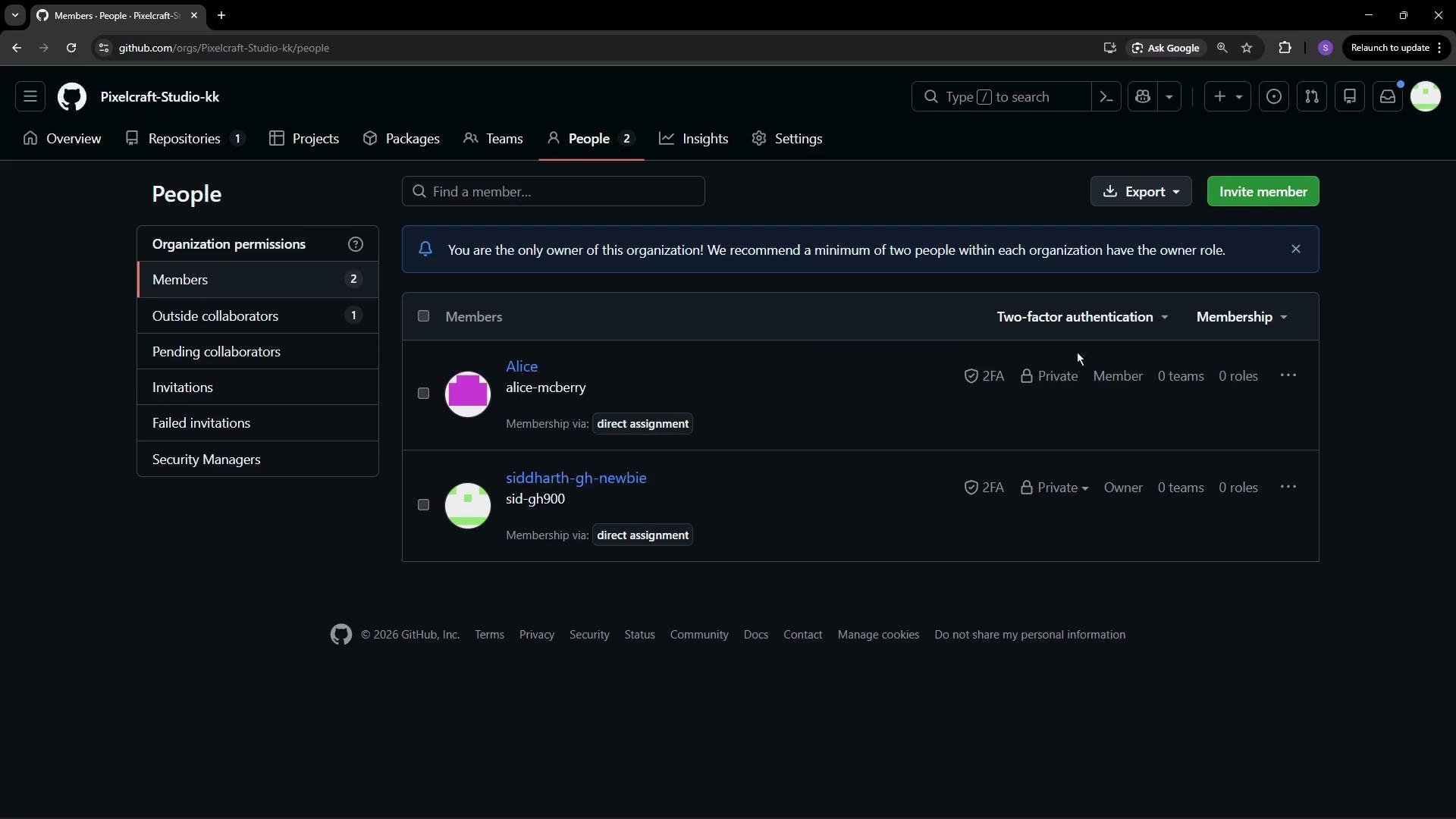This screenshot has height=819, width=1456.
Task: Click siddharth-gh-newbie's avatar image
Action: click(468, 506)
